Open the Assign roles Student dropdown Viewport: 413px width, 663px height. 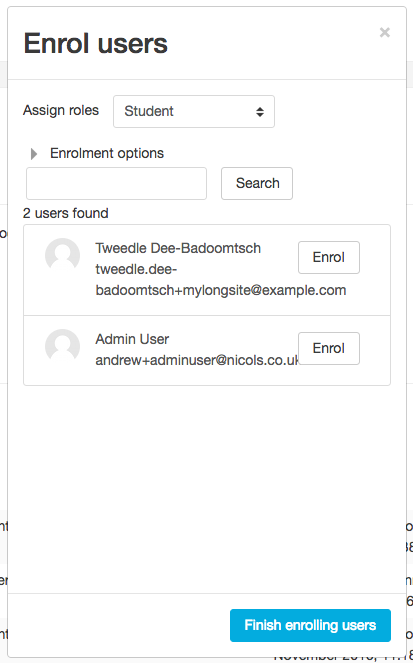[194, 111]
